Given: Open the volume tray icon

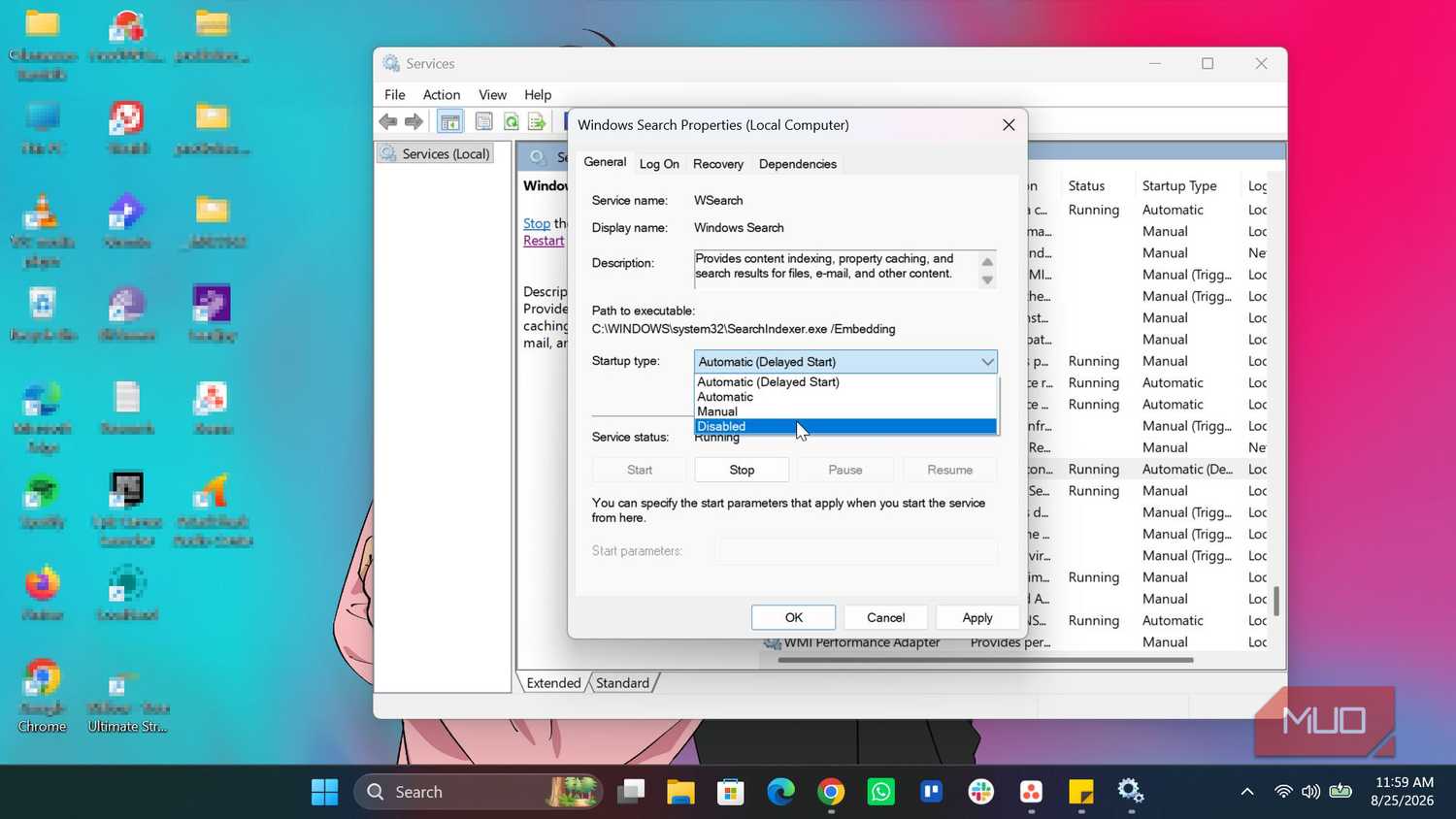Looking at the screenshot, I should [1311, 792].
